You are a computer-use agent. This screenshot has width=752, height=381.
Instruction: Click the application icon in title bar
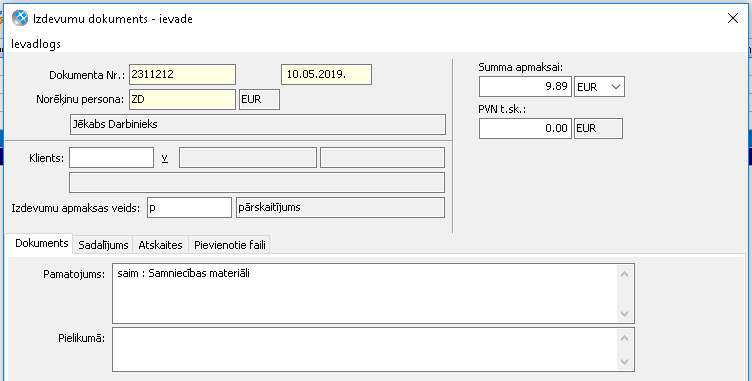(20, 18)
